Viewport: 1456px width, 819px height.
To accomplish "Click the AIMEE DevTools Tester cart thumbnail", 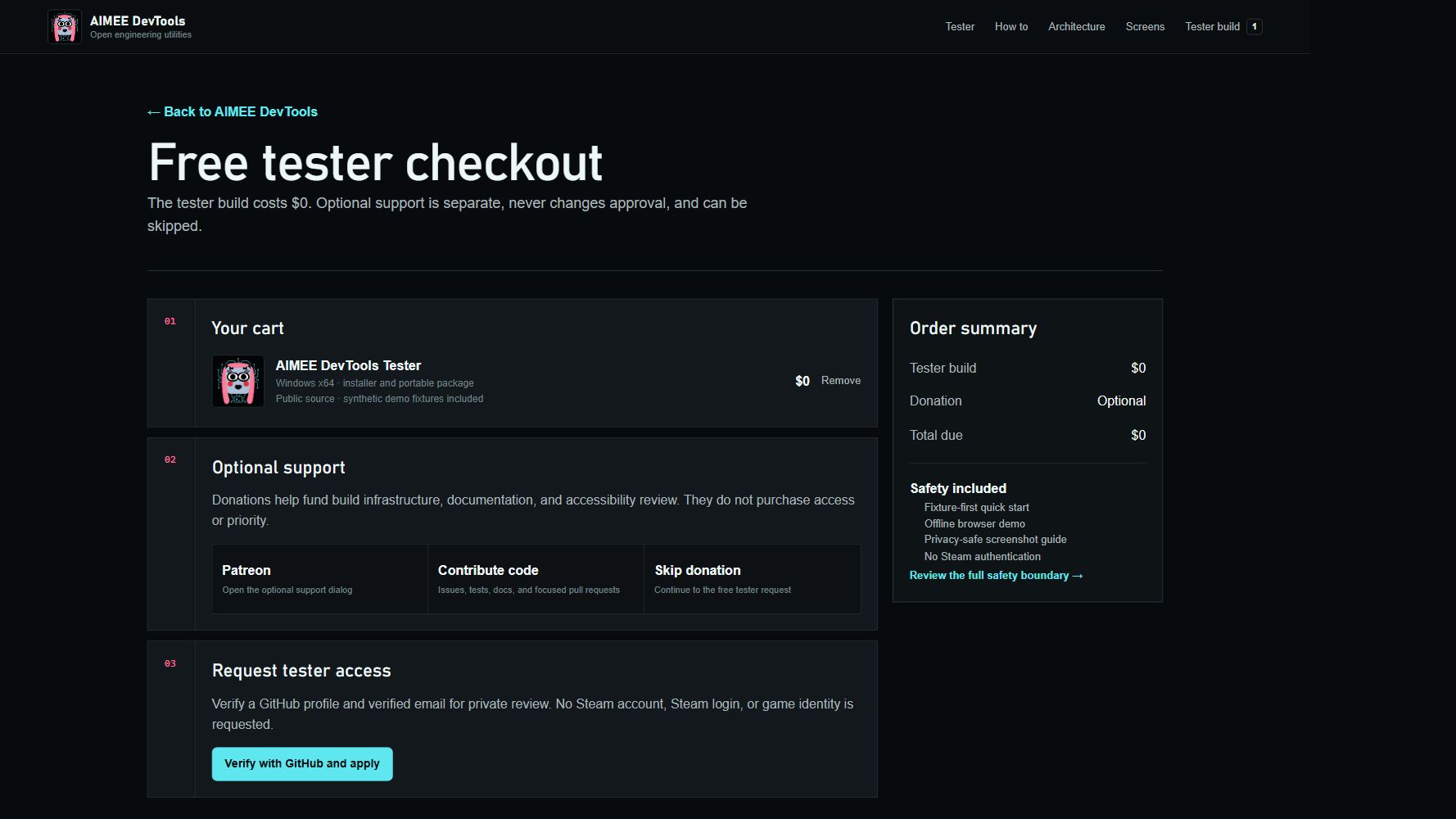I will pos(237,381).
